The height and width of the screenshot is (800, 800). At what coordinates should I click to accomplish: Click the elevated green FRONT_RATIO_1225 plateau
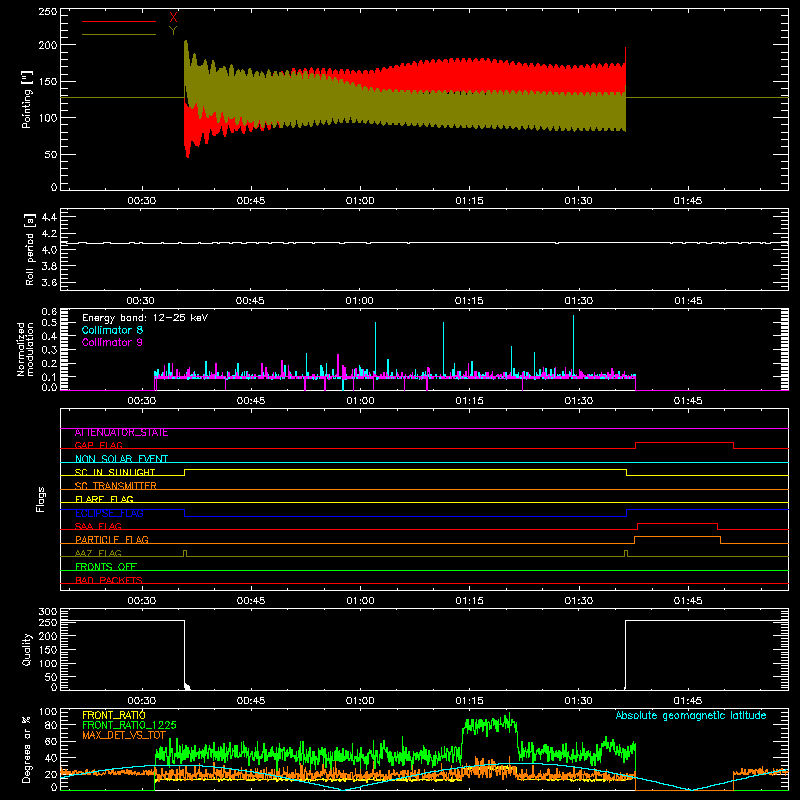tap(489, 724)
